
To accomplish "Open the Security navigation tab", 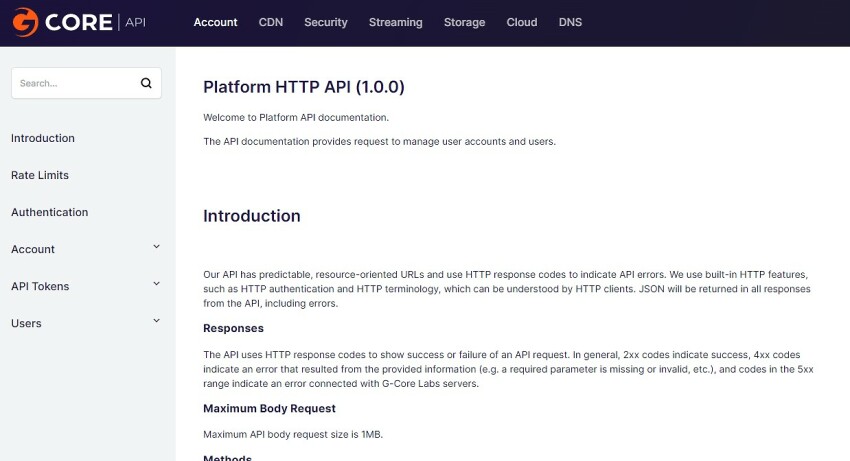I will (x=325, y=22).
